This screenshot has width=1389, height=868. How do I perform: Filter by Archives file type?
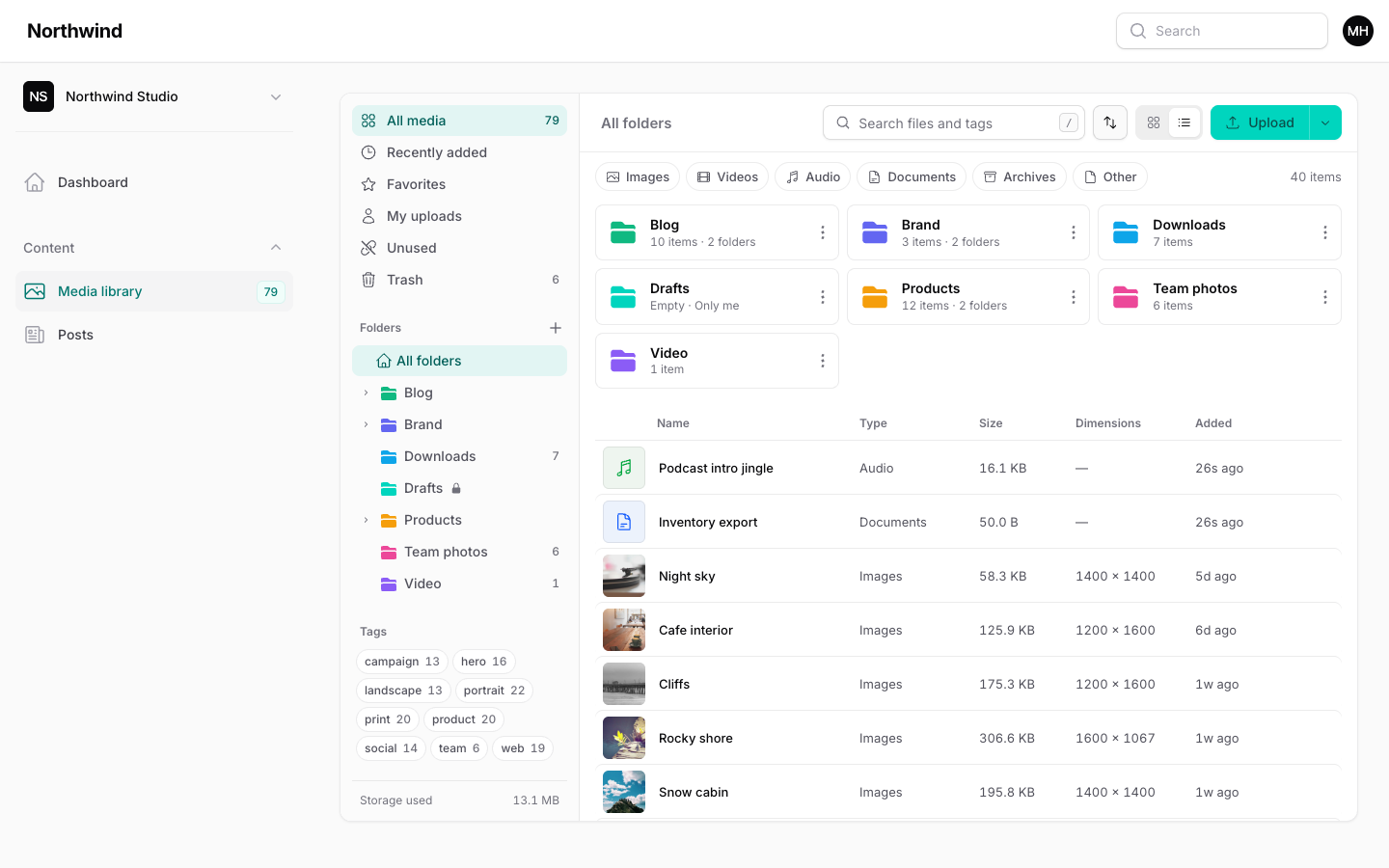1020,176
